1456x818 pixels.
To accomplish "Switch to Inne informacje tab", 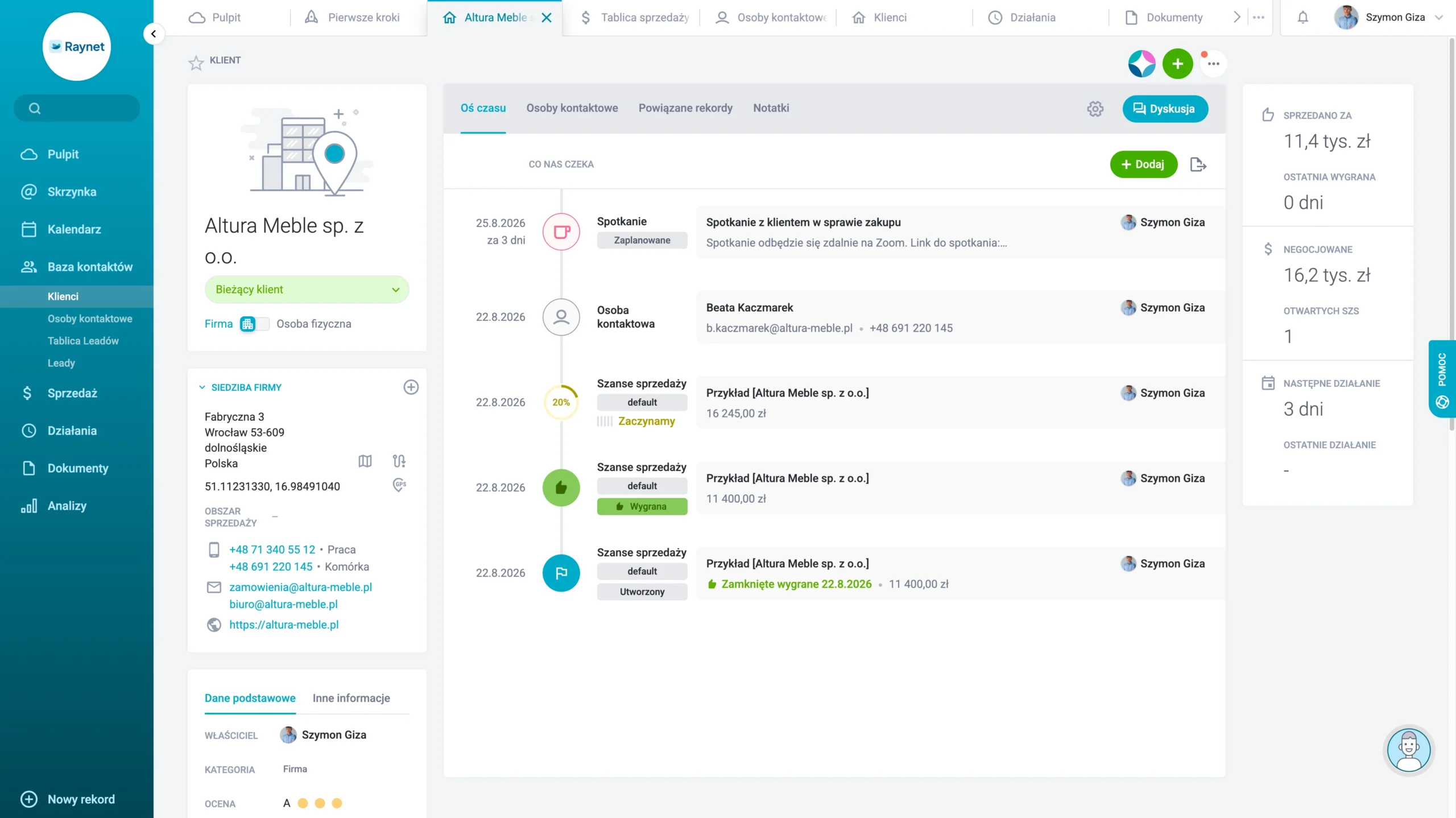I will click(x=351, y=698).
